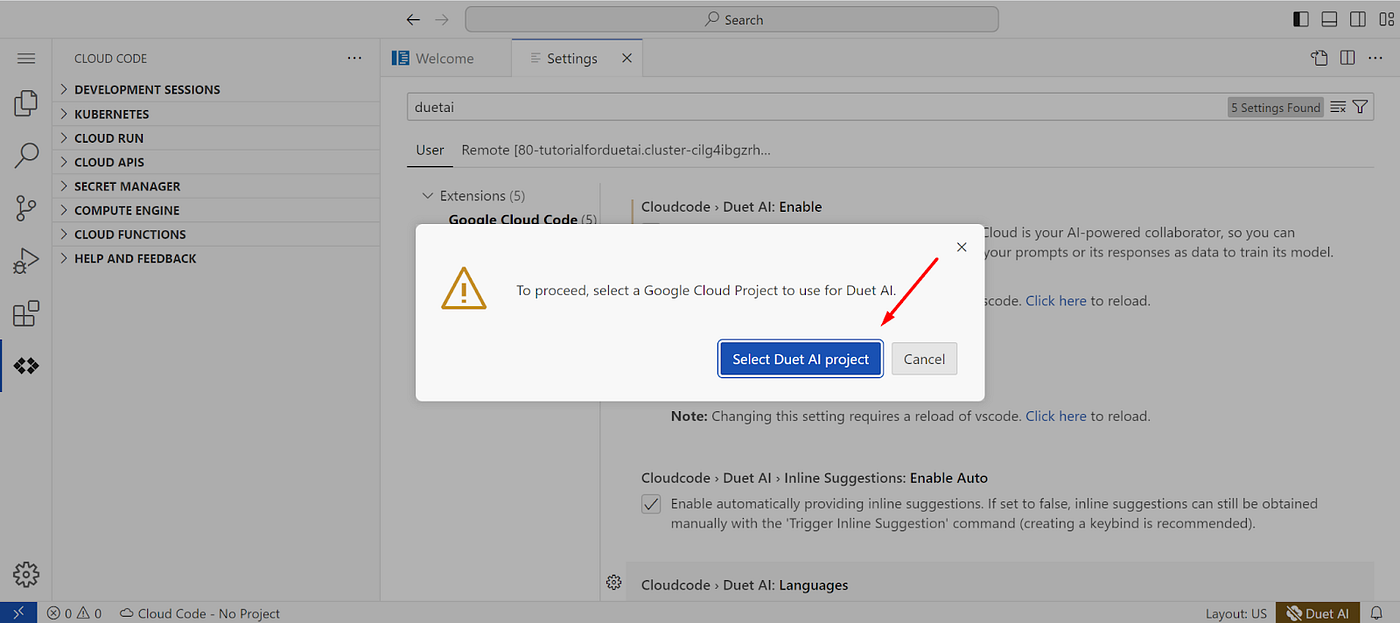Select the User settings tab

pyautogui.click(x=430, y=150)
